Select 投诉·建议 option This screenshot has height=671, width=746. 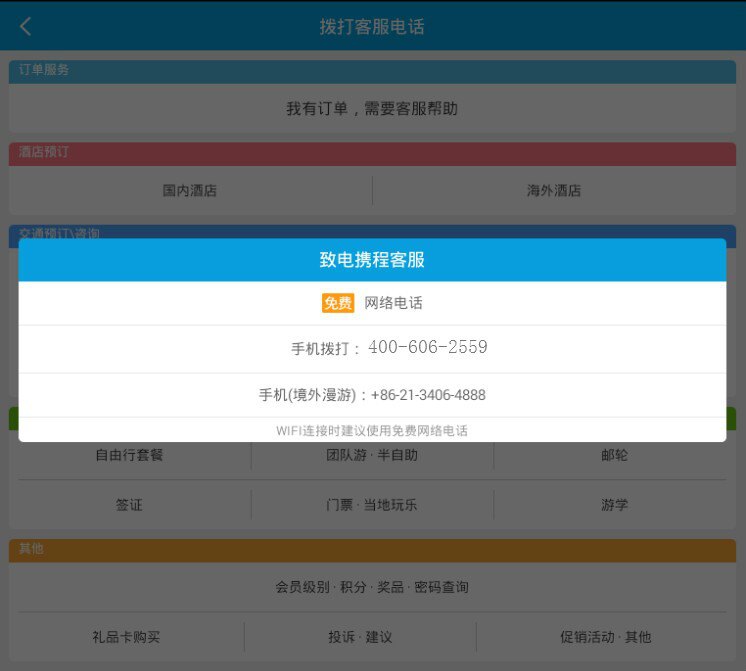pyautogui.click(x=360, y=637)
